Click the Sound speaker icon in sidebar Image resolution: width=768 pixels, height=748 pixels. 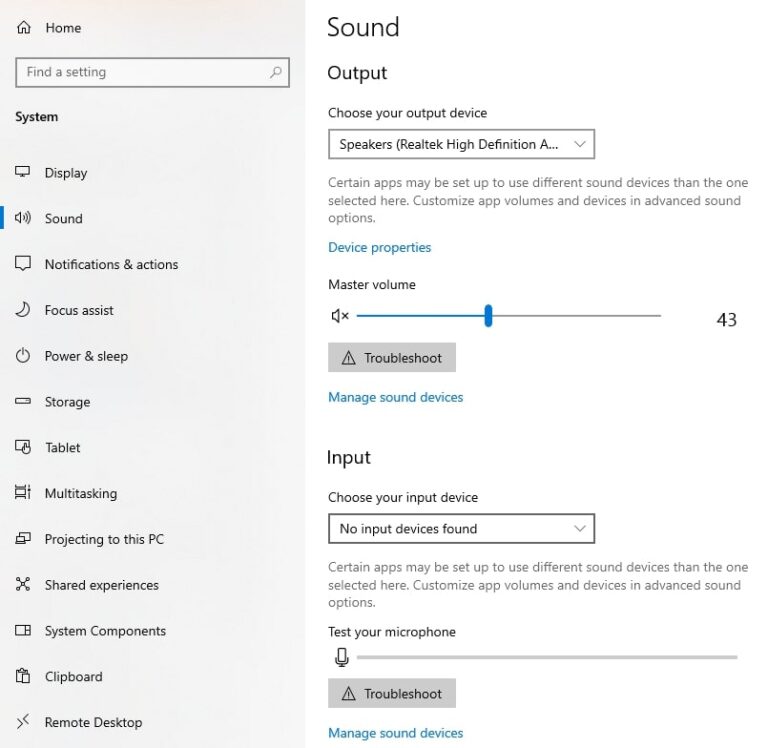pyautogui.click(x=23, y=217)
